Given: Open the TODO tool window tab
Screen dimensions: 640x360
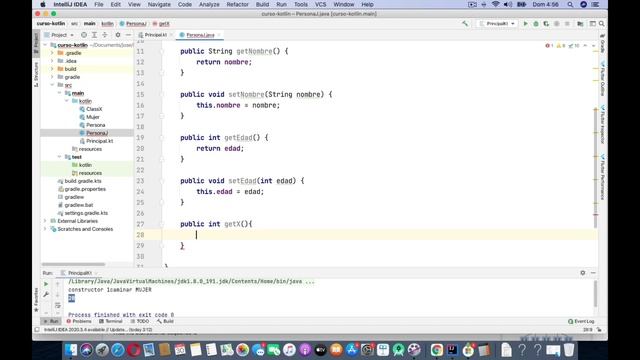Looking at the screenshot, I should click(140, 321).
